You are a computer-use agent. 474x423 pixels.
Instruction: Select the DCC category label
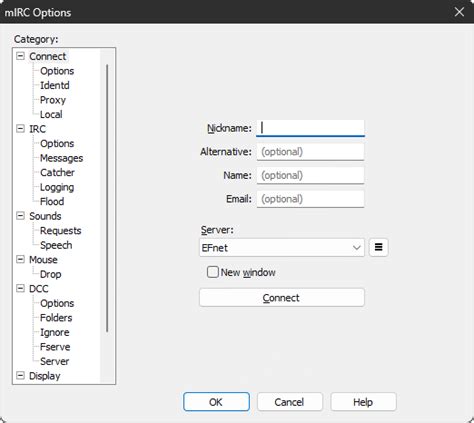(x=39, y=289)
